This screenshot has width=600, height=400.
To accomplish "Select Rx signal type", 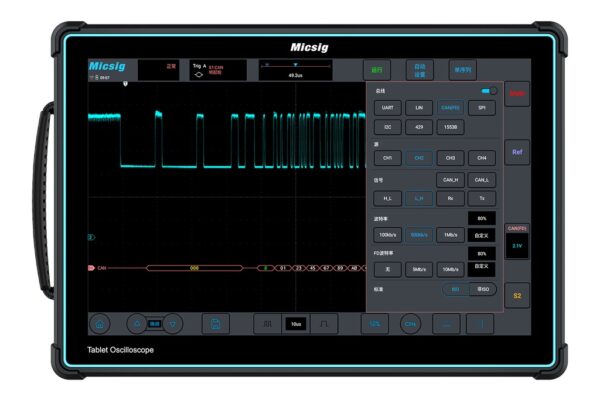I will click(450, 198).
